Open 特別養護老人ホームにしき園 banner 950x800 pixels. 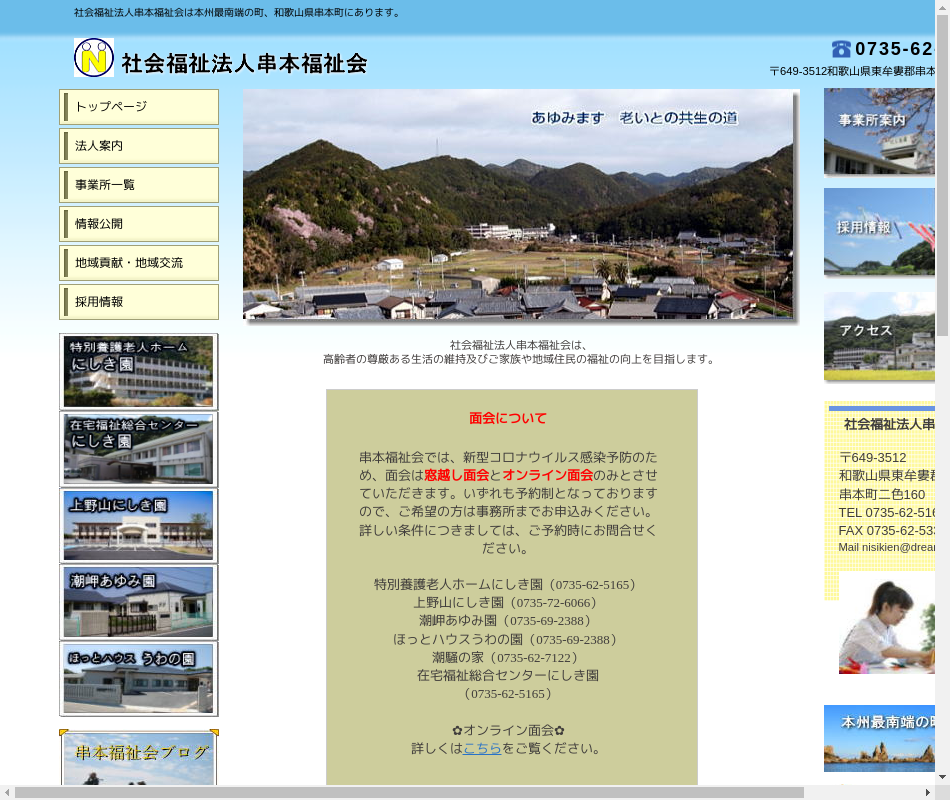139,372
